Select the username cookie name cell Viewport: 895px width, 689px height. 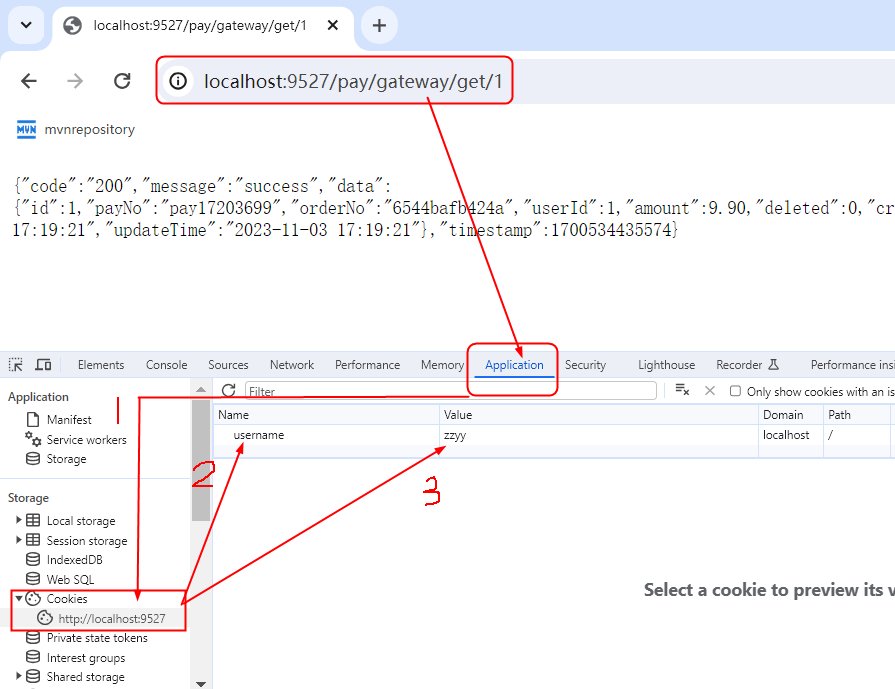click(326, 435)
